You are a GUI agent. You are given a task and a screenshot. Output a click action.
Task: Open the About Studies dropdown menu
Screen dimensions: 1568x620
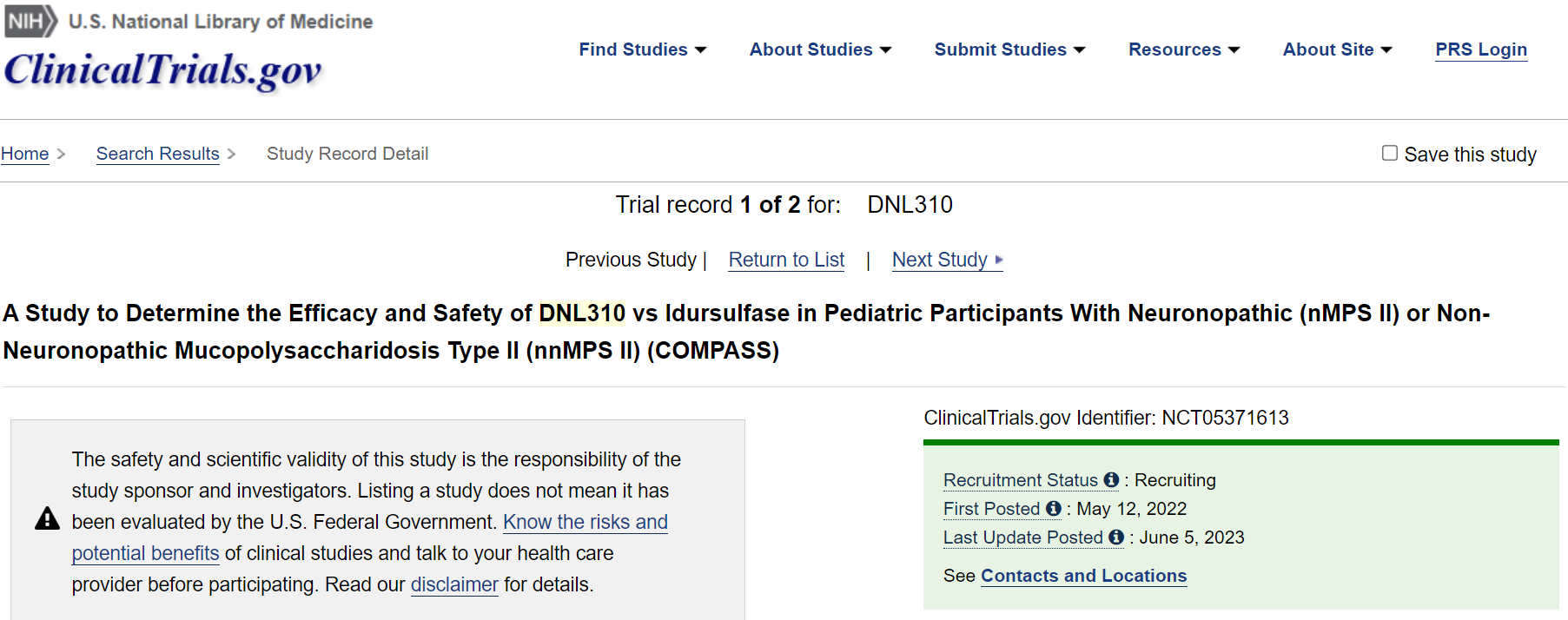pos(820,49)
